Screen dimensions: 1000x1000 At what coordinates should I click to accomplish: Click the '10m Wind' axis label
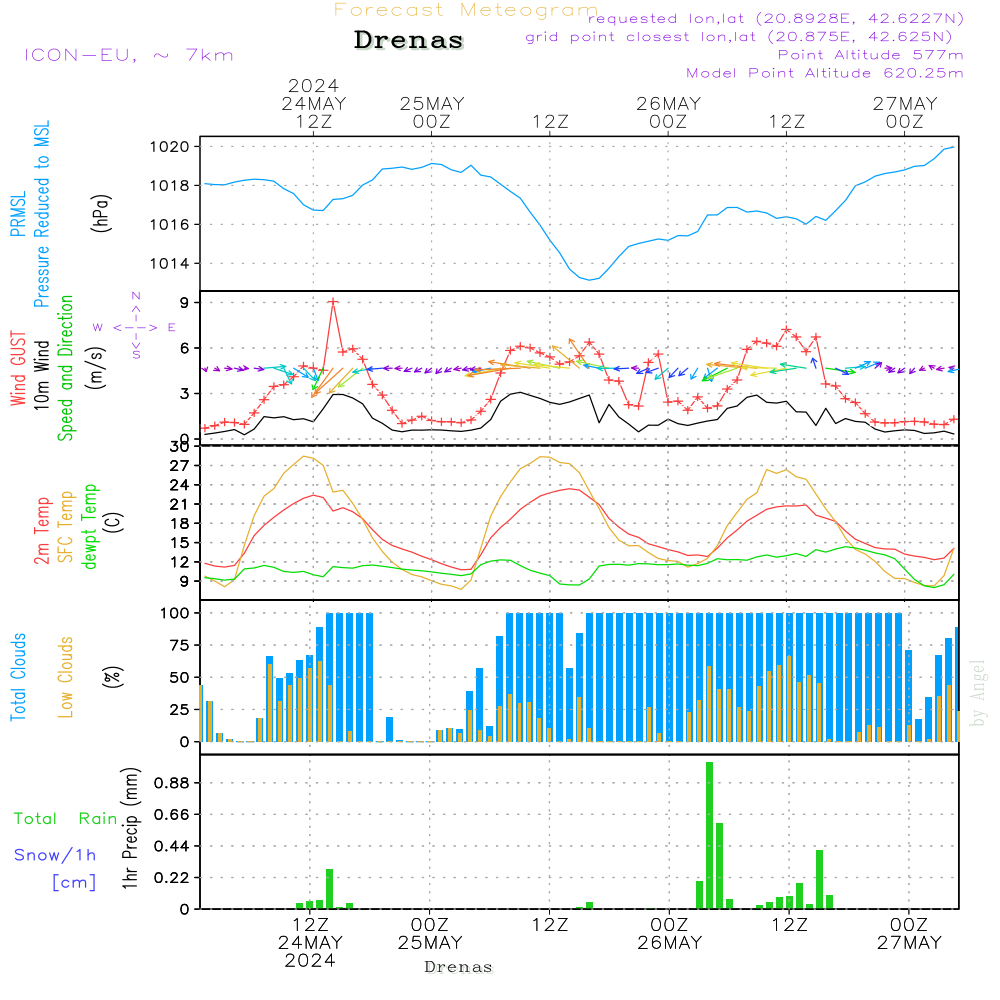click(x=41, y=375)
